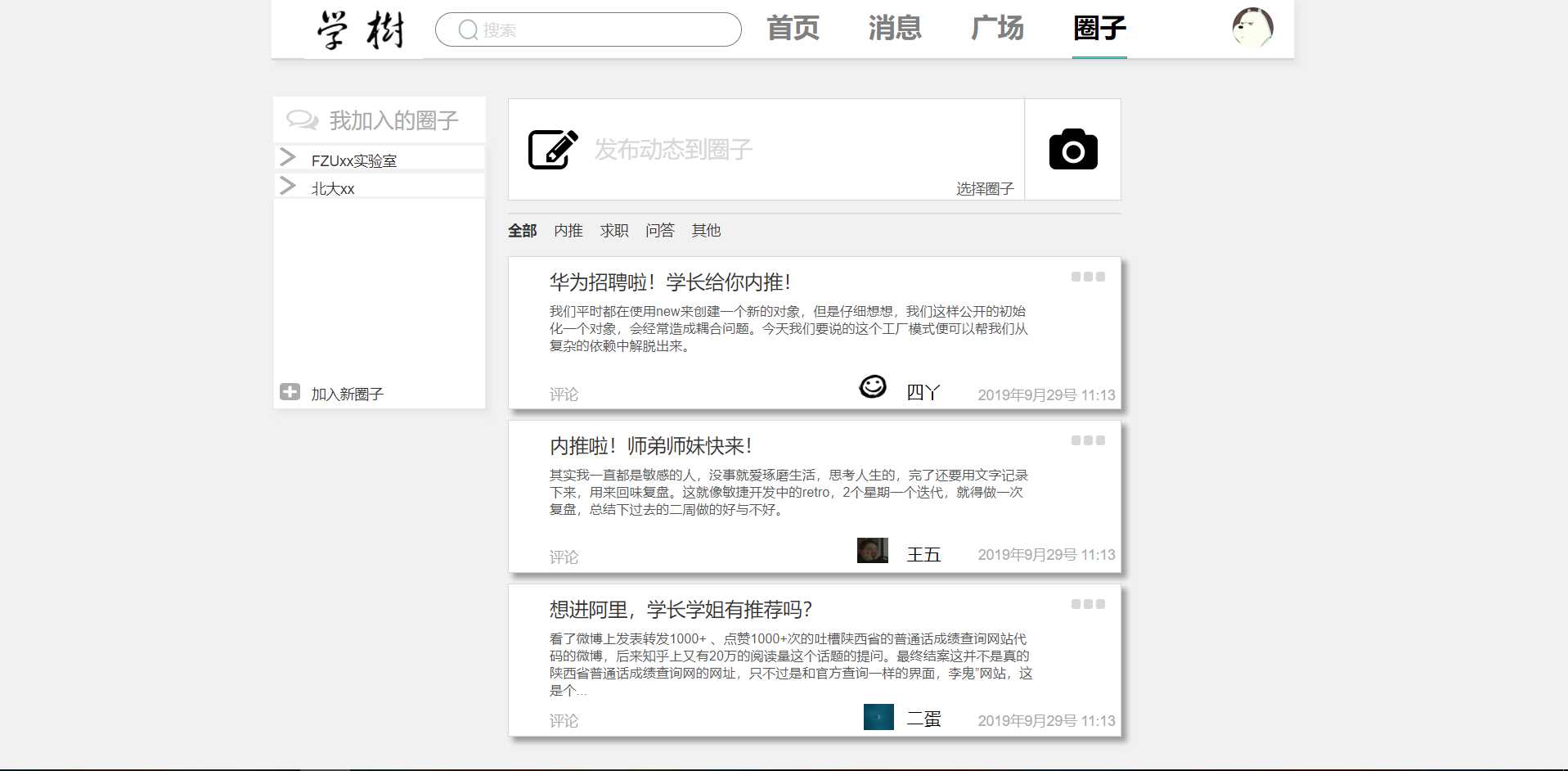Click 评论 on the 想进阿里 post
The width and height of the screenshot is (1568, 771).
[564, 721]
